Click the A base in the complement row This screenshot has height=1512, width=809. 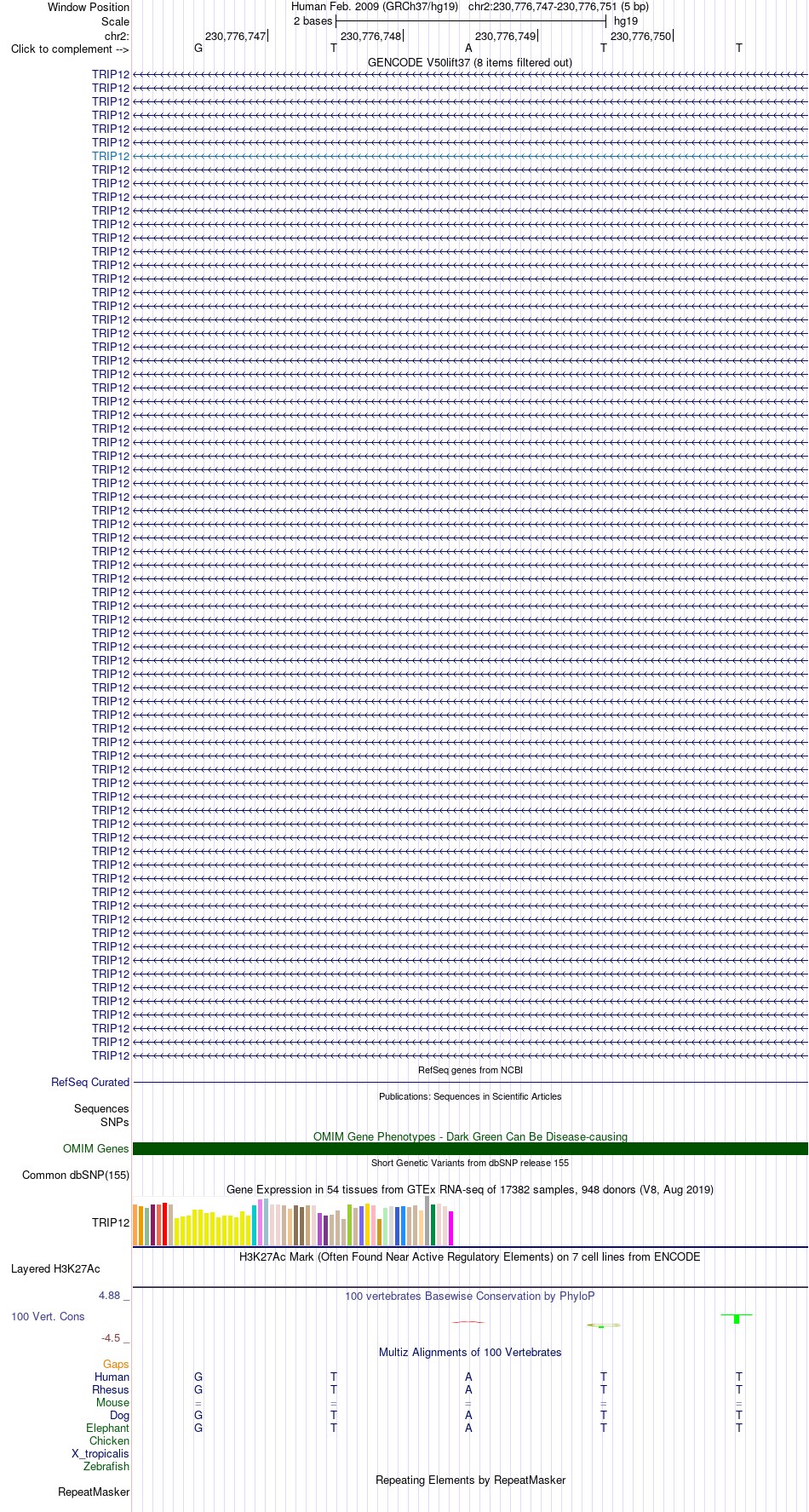click(468, 49)
